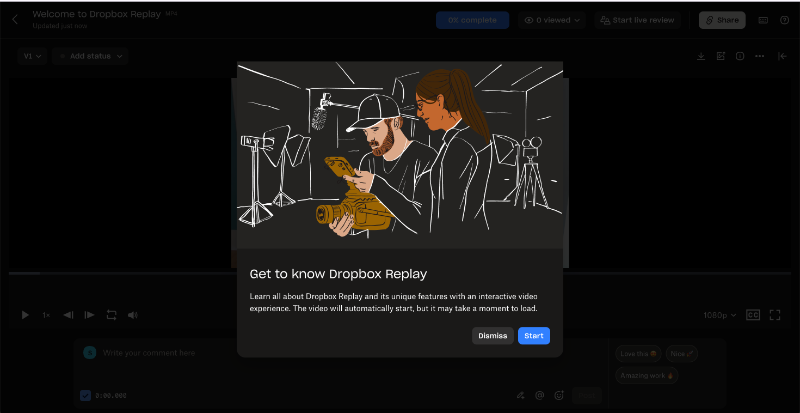
Task: Click the blue Start button
Action: tap(534, 336)
